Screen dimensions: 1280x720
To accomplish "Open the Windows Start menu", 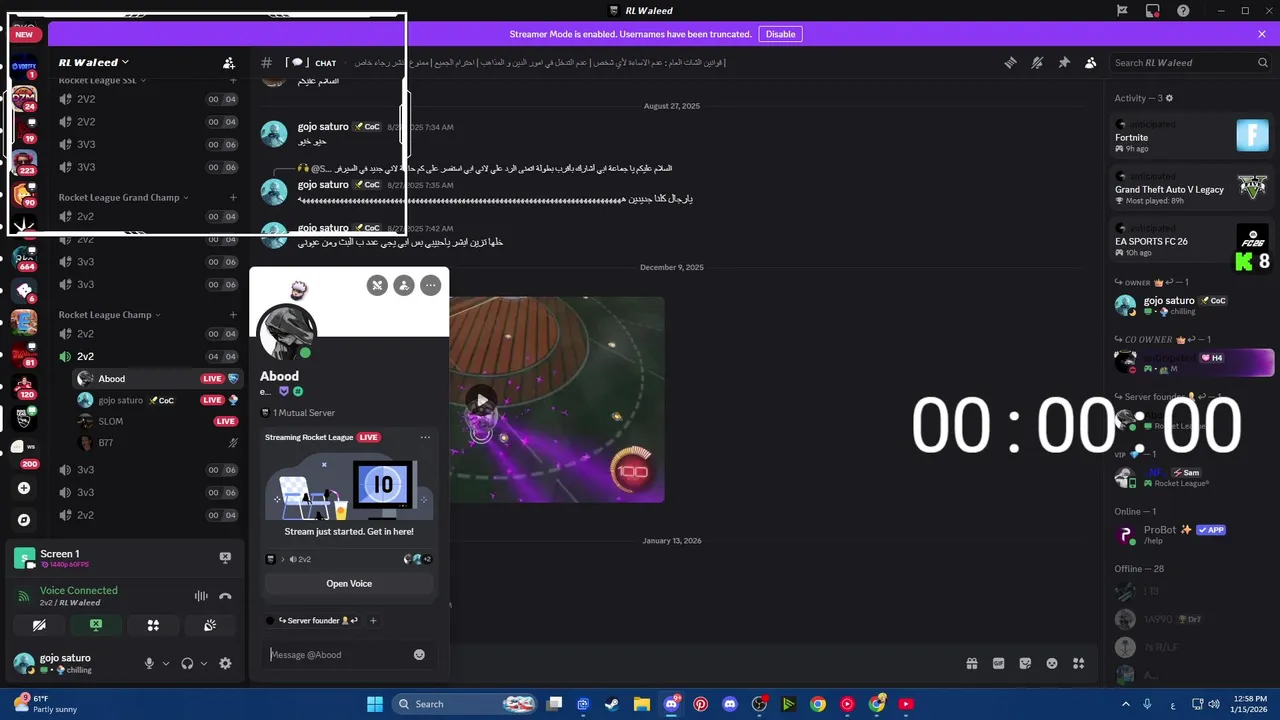I will (x=375, y=704).
